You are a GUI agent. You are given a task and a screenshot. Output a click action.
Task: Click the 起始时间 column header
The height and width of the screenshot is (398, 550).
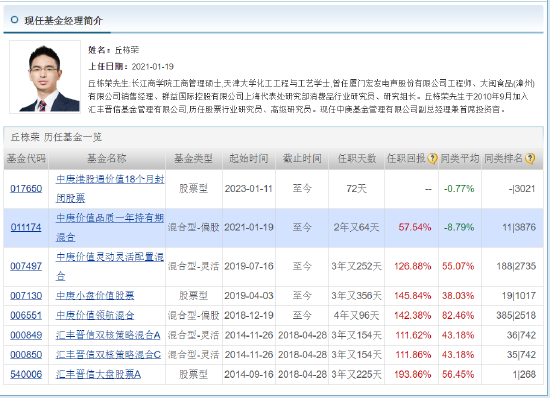[249, 159]
